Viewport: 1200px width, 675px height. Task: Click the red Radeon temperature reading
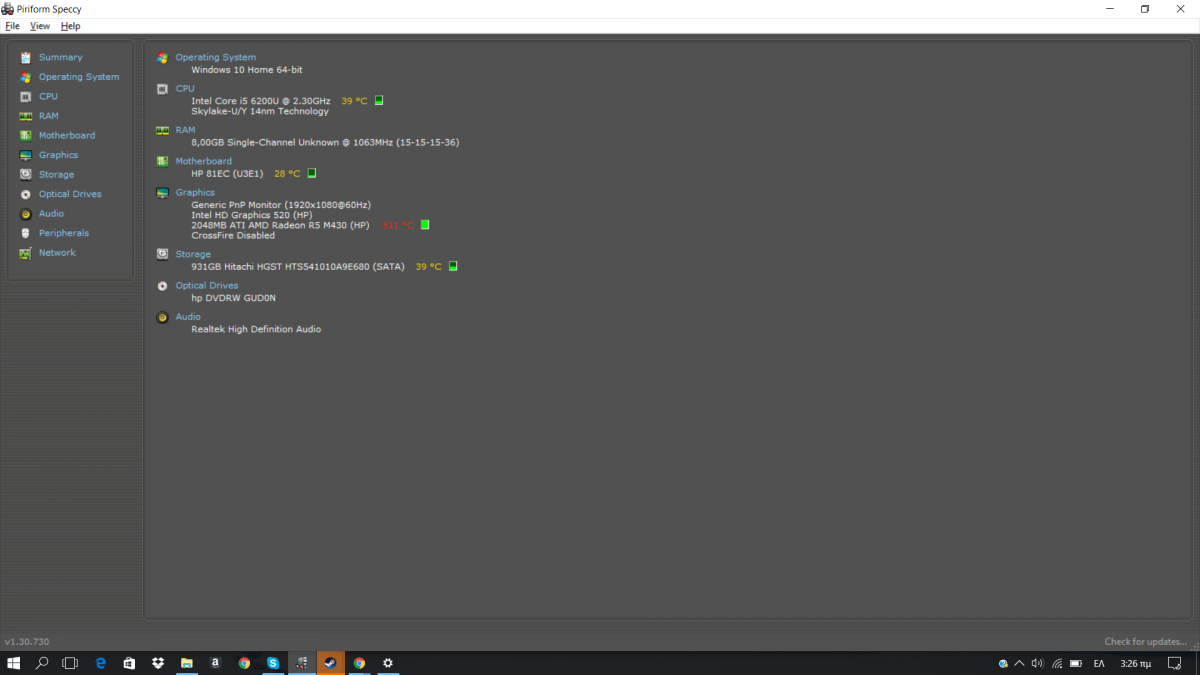(x=398, y=225)
